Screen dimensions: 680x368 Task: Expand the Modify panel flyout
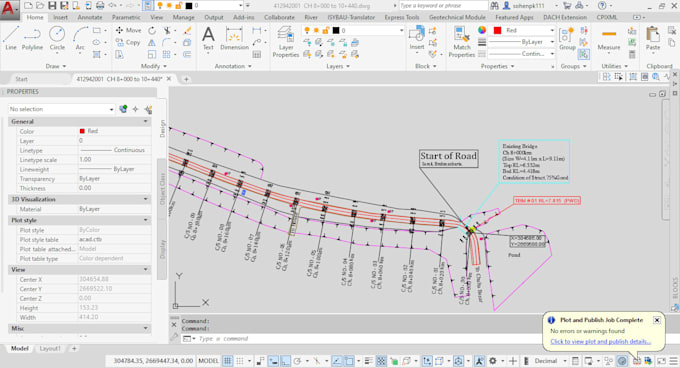[154, 66]
